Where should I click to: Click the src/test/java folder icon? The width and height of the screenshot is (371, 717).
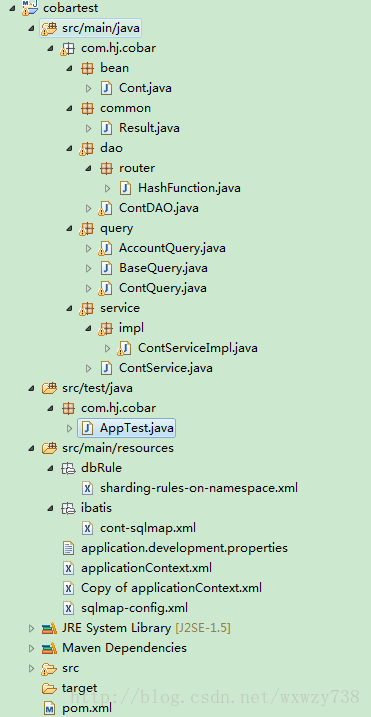tap(49, 388)
